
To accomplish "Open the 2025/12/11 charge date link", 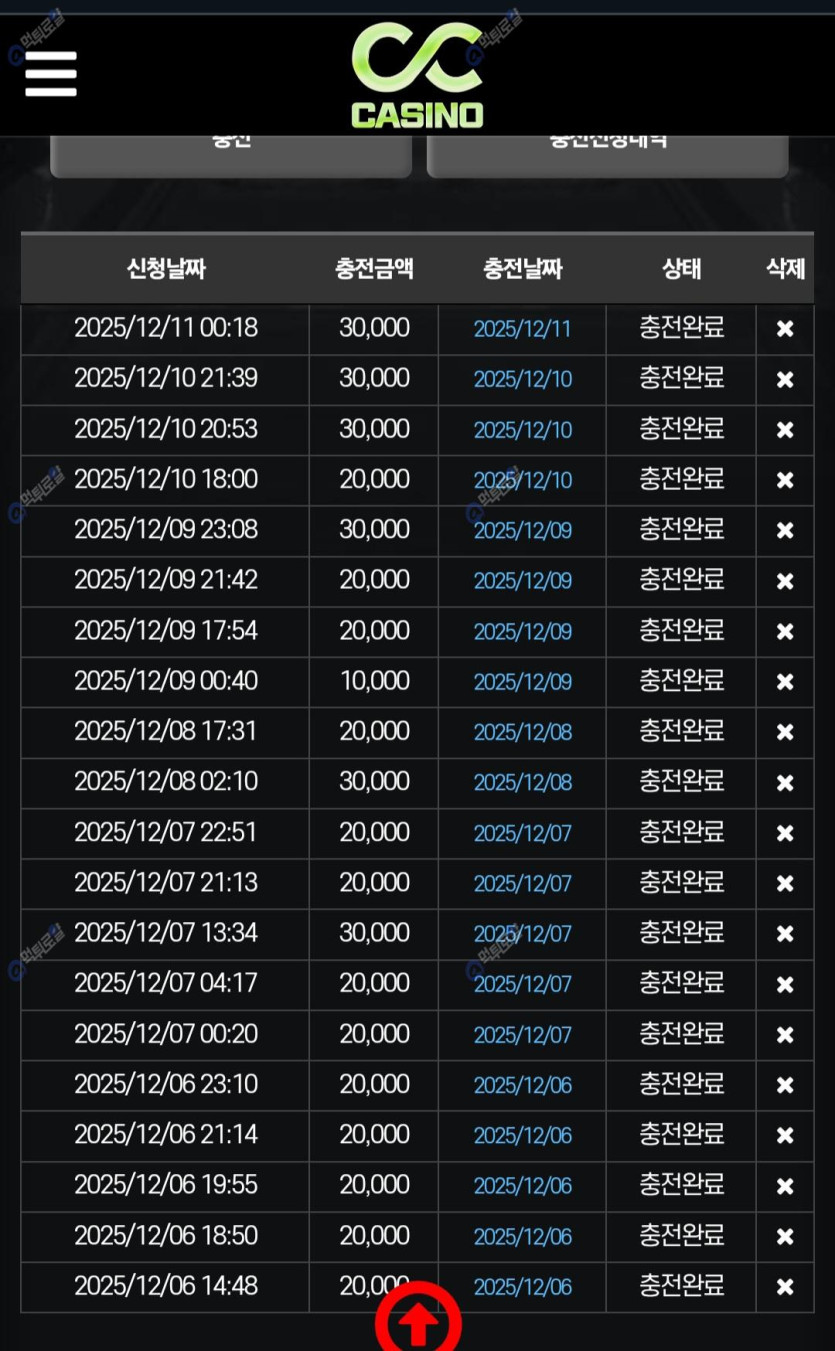I will pos(522,329).
